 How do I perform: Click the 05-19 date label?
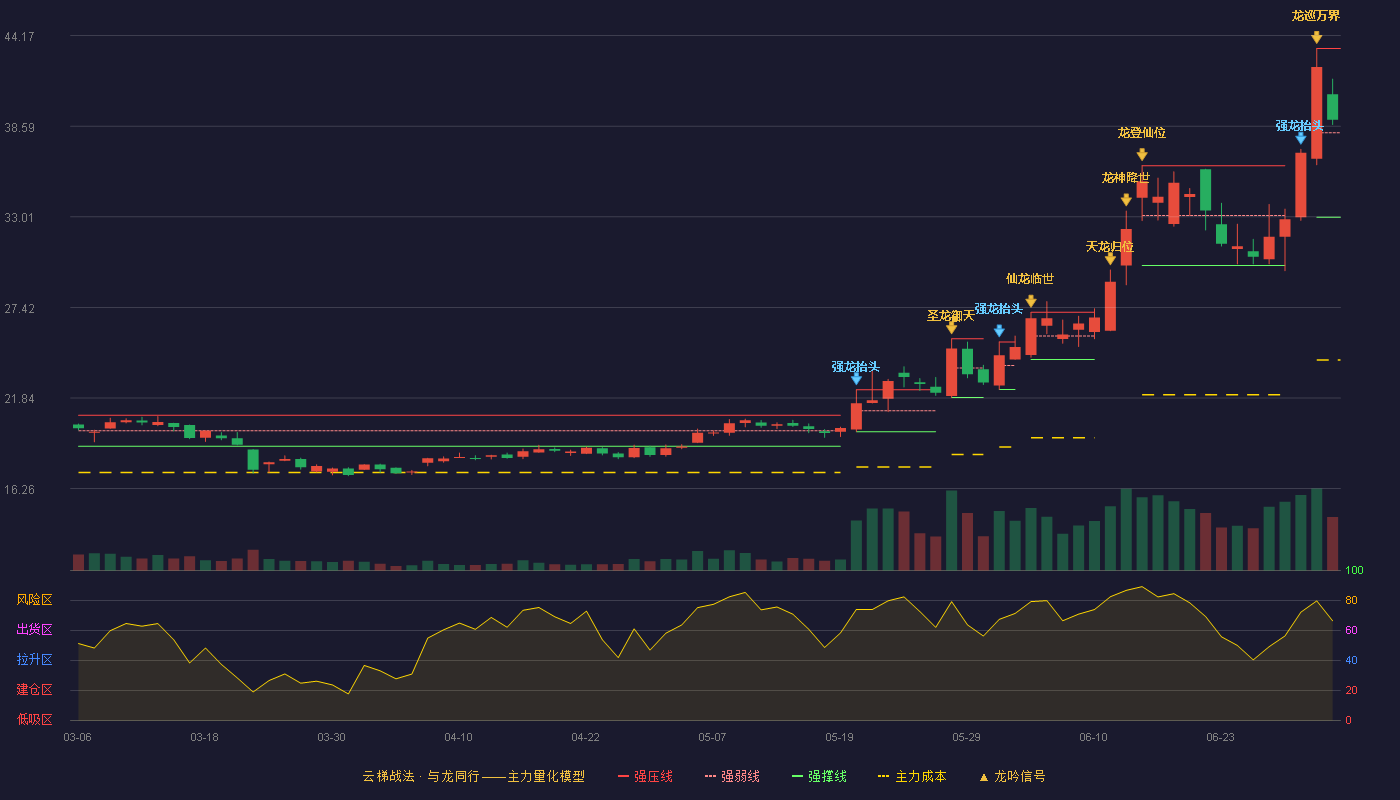tap(839, 737)
